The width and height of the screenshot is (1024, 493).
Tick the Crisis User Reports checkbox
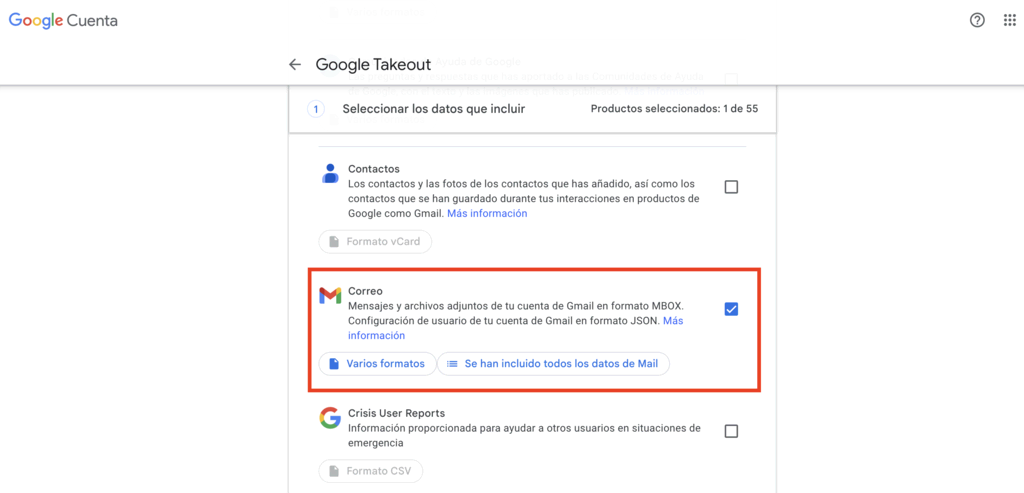tap(731, 431)
